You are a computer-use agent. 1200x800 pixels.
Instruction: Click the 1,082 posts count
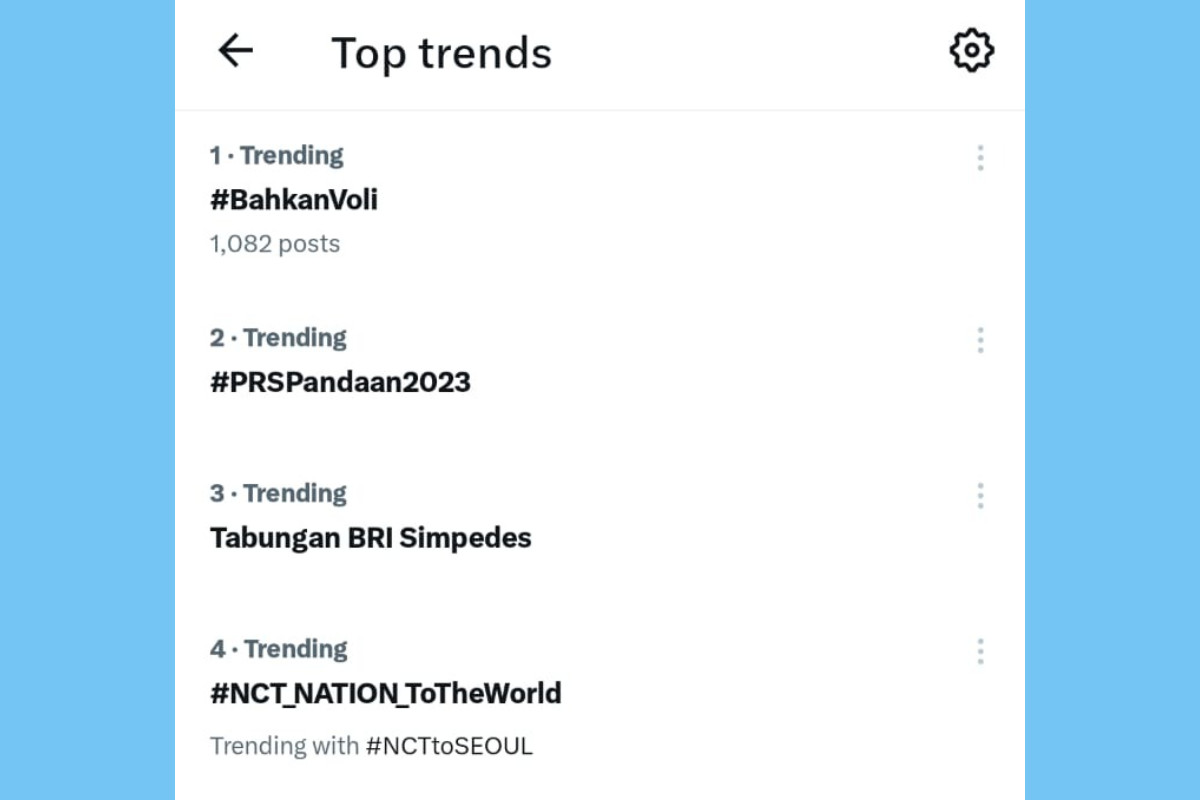pyautogui.click(x=274, y=243)
